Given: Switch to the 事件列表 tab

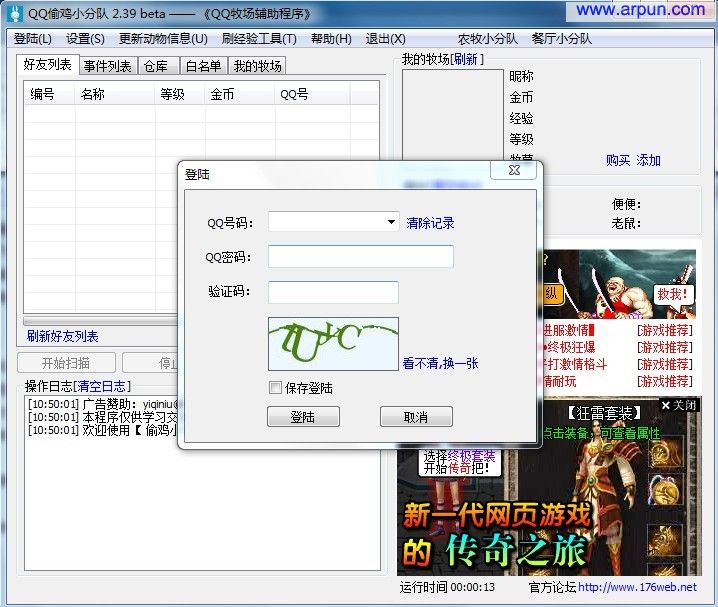Looking at the screenshot, I should [108, 66].
